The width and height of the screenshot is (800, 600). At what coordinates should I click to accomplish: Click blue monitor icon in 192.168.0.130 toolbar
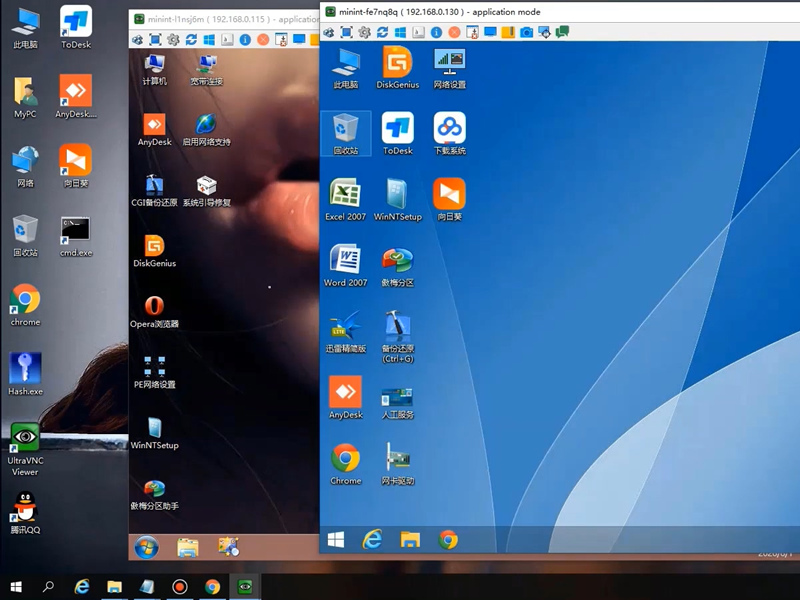pos(490,32)
